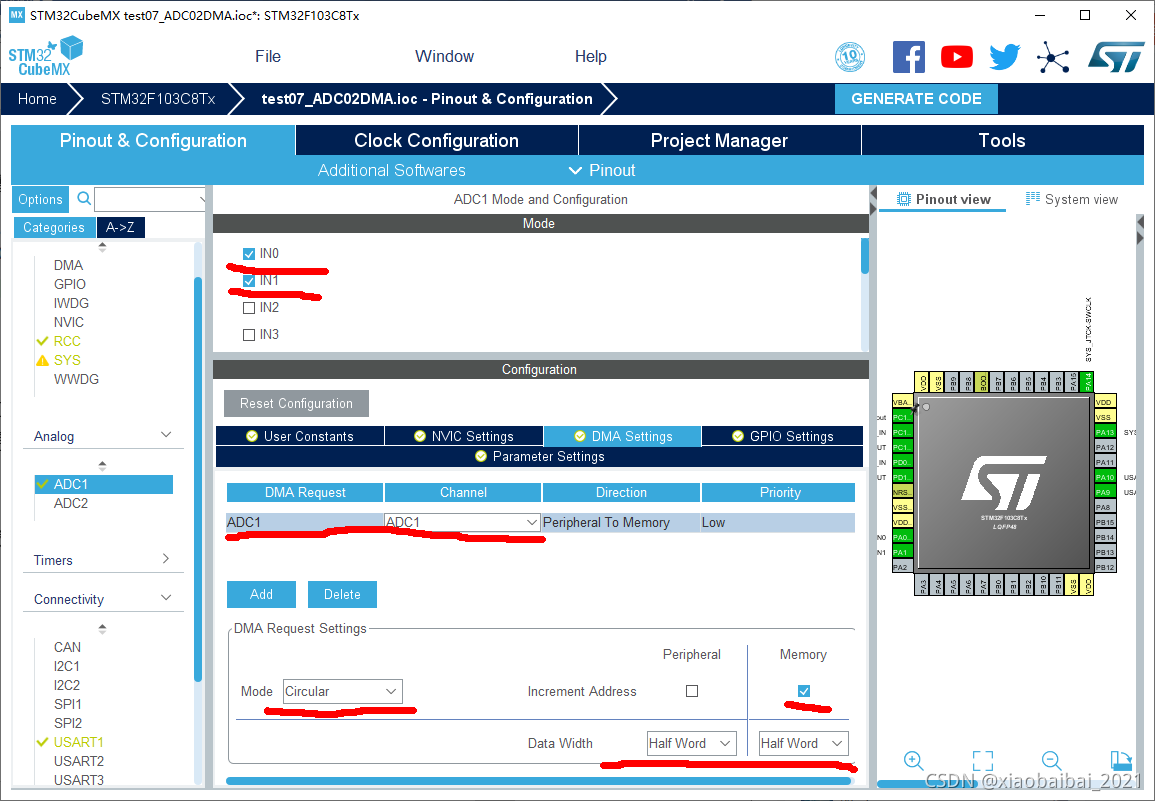Click the STM32CubeMX logo
This screenshot has height=801, width=1155.
point(46,57)
